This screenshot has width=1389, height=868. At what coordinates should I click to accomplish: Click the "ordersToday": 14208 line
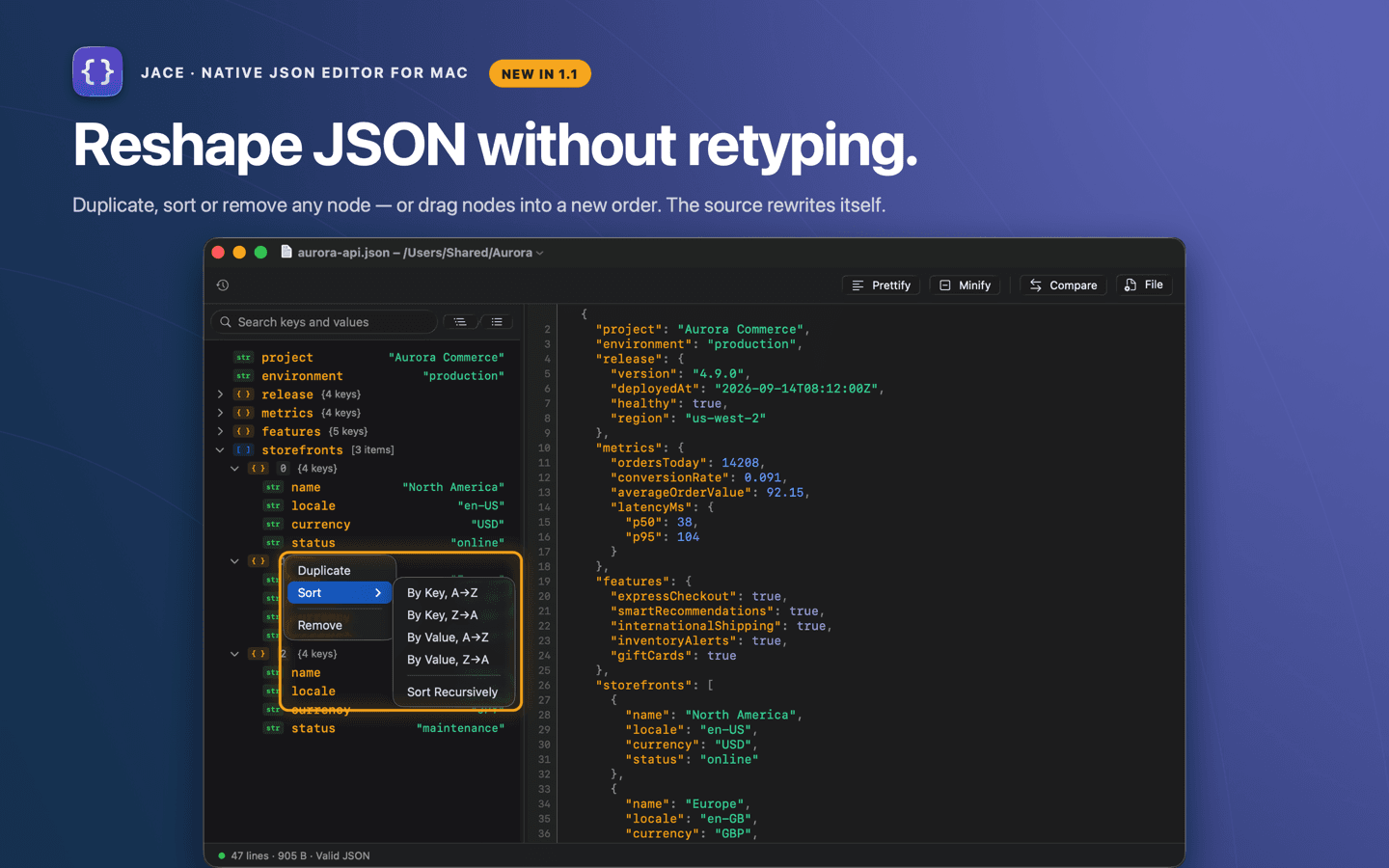687,463
